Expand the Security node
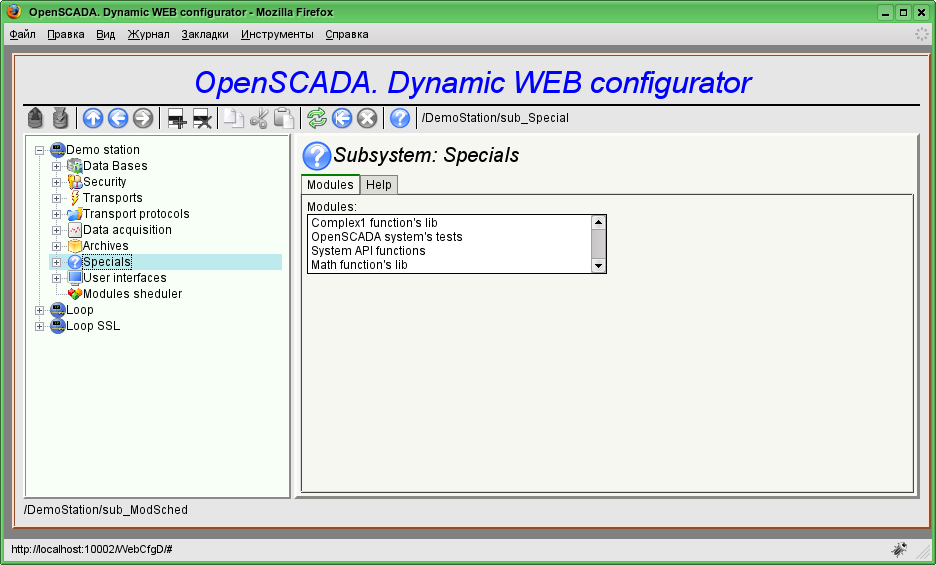The image size is (936, 565). (56, 182)
